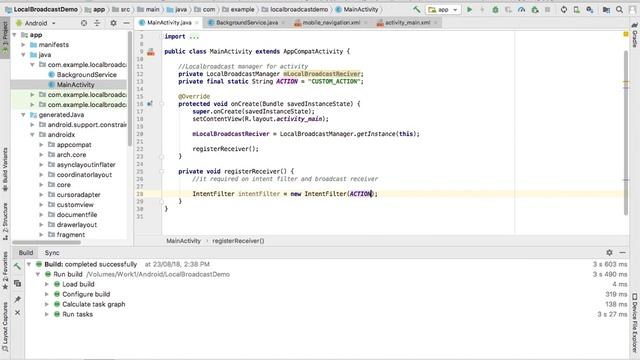Click the Search Everywhere magnifier icon
640x360 pixels.
tap(620, 9)
